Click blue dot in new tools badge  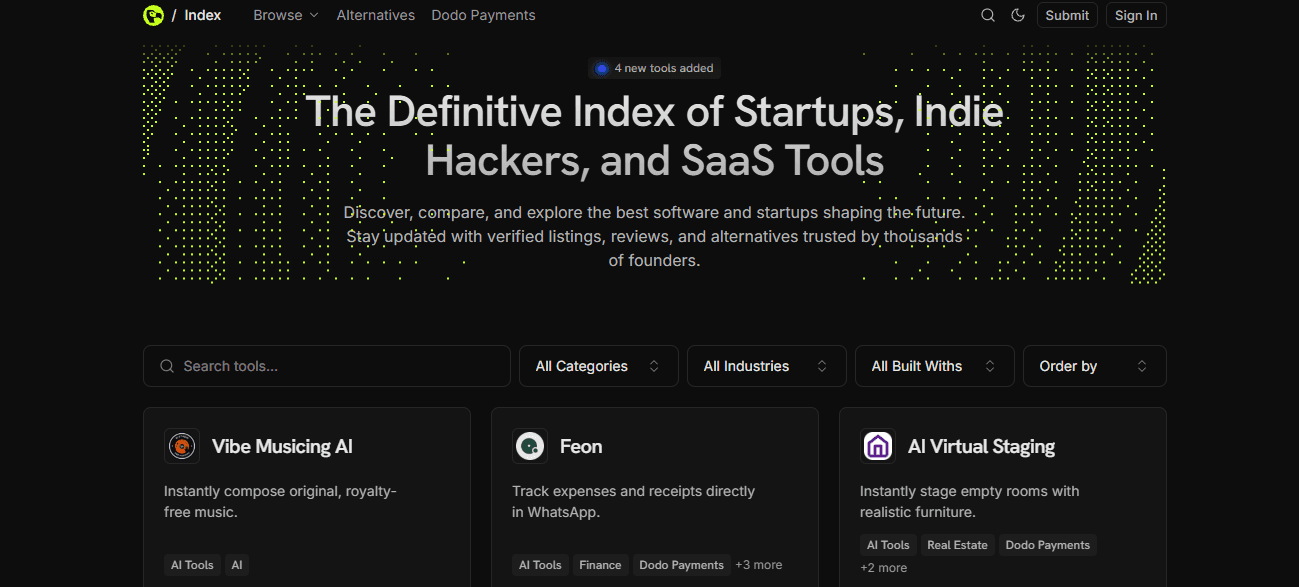coord(602,68)
